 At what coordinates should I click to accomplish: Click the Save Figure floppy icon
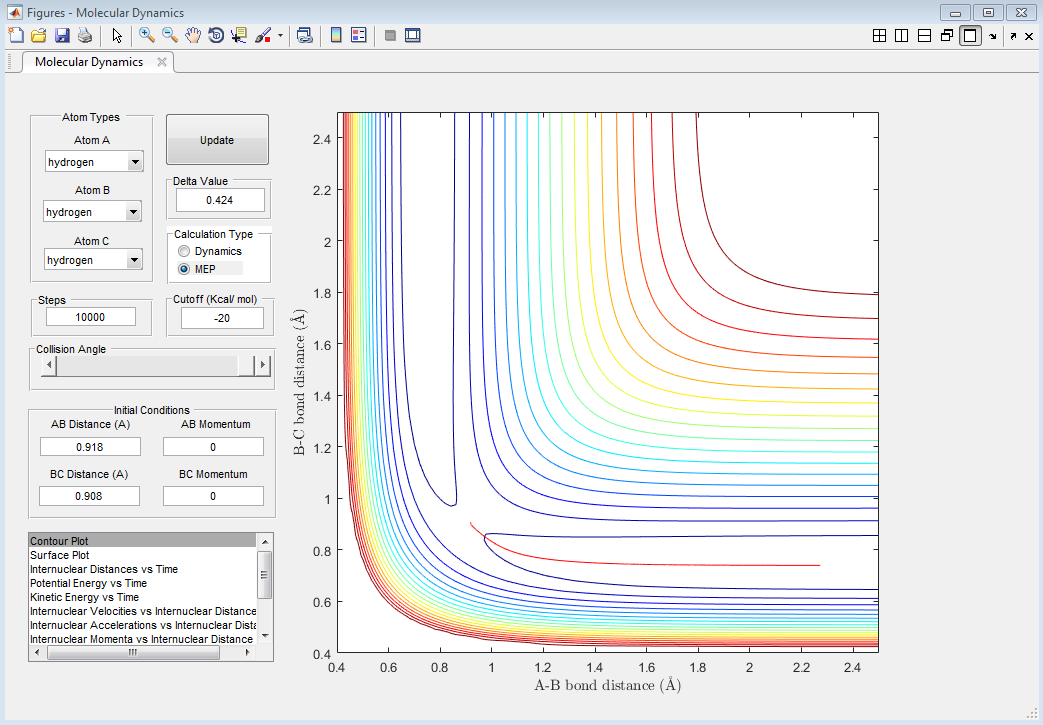[x=62, y=35]
